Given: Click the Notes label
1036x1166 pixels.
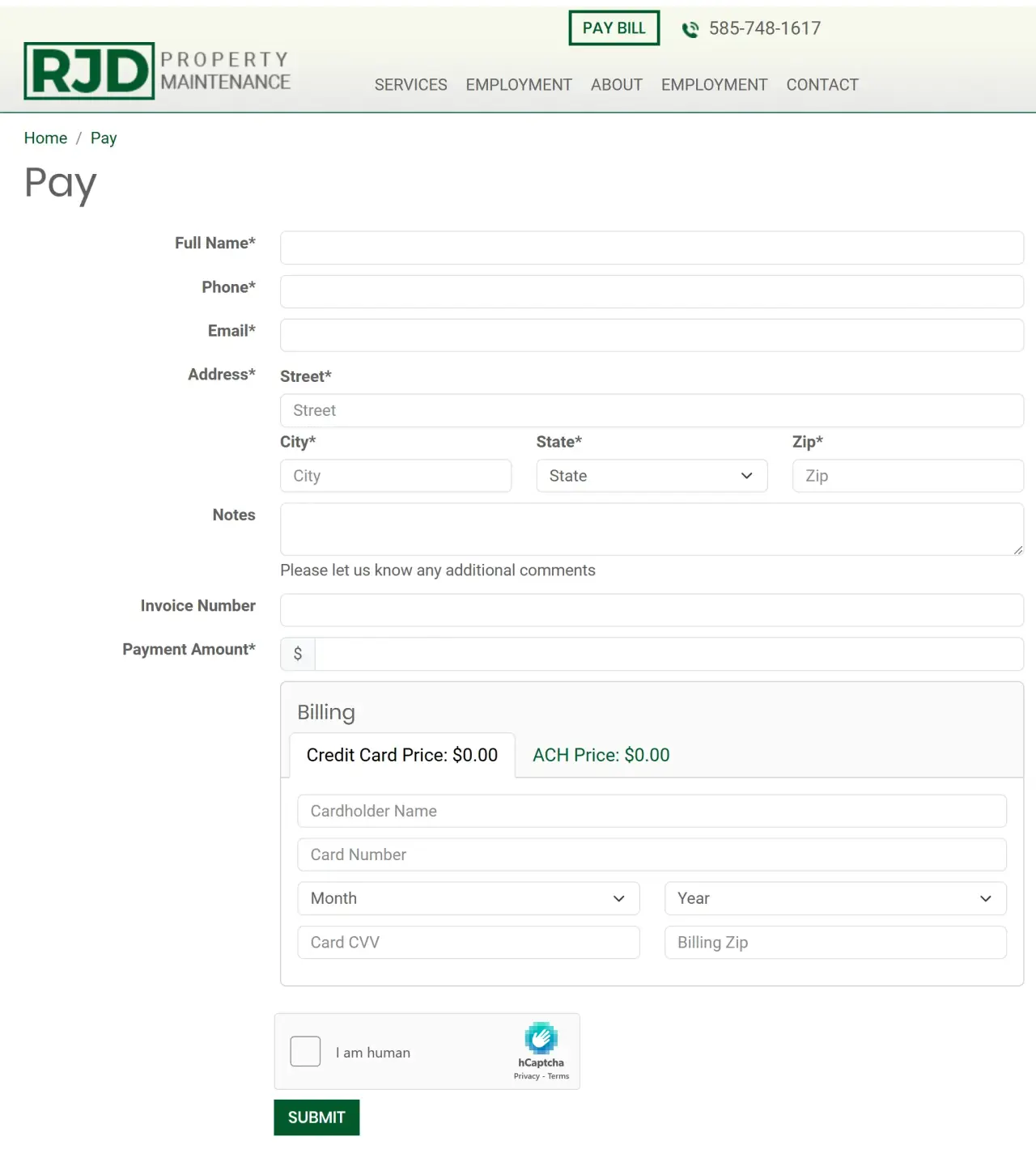Looking at the screenshot, I should click(x=234, y=515).
